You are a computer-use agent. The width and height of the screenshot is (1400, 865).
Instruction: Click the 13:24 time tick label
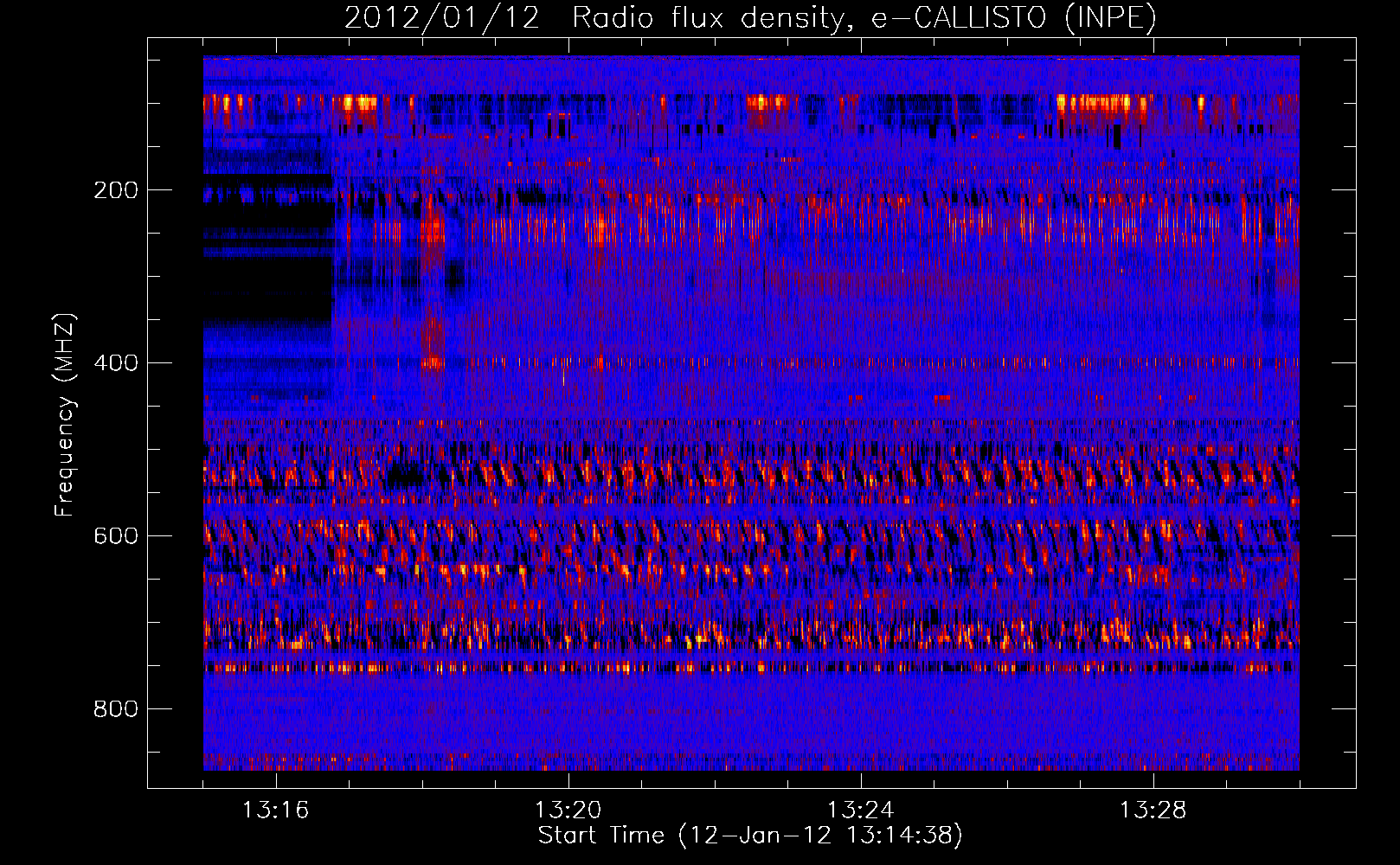(860, 811)
